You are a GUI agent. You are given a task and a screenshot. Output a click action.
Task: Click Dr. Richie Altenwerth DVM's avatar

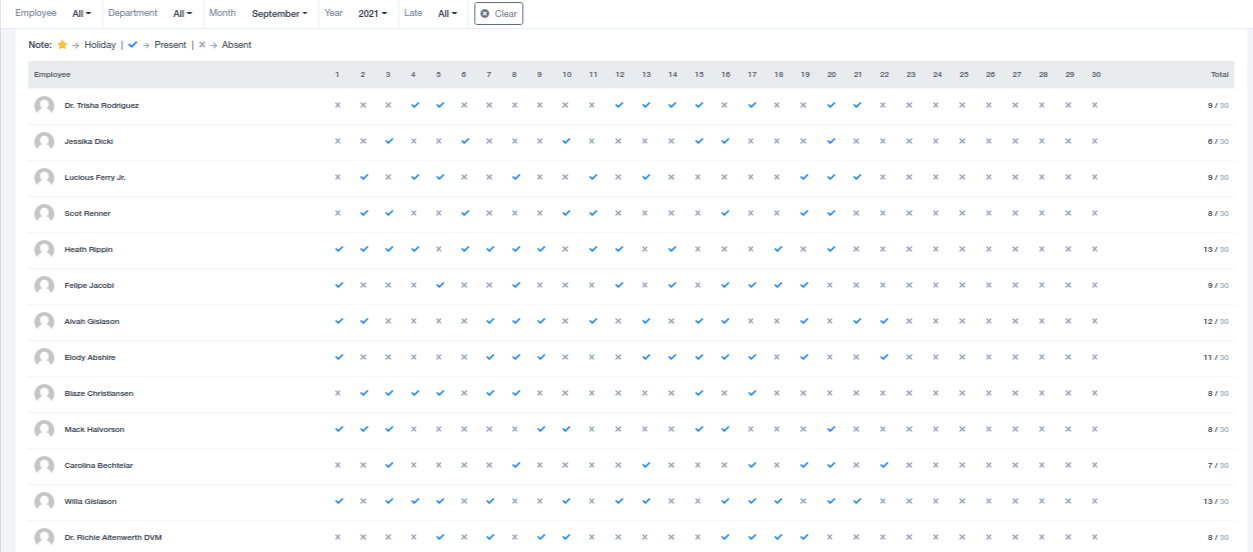pyautogui.click(x=44, y=538)
